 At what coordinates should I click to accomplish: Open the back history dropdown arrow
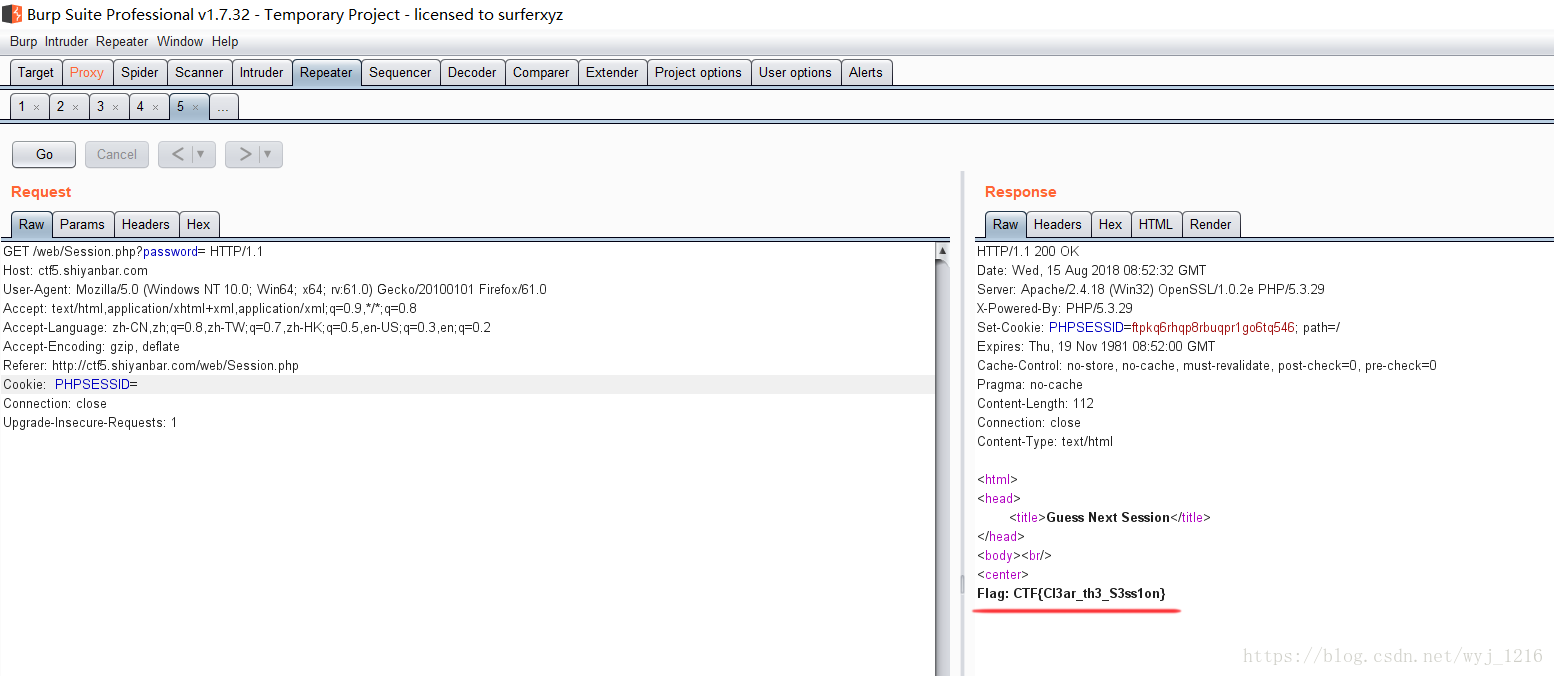pyautogui.click(x=202, y=154)
